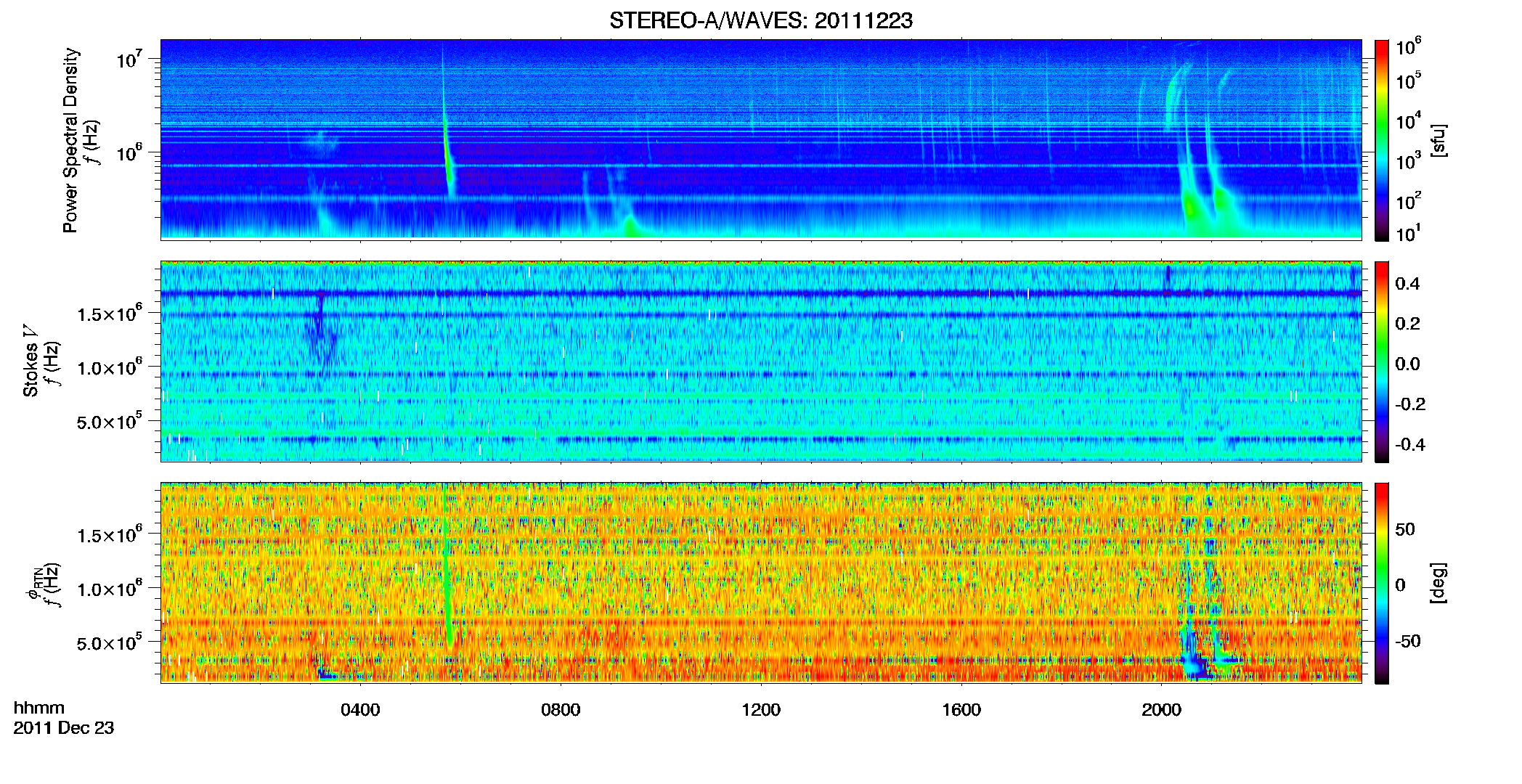Select the 0800 time tick label
Screen dimensions: 1522x784
pos(561,710)
